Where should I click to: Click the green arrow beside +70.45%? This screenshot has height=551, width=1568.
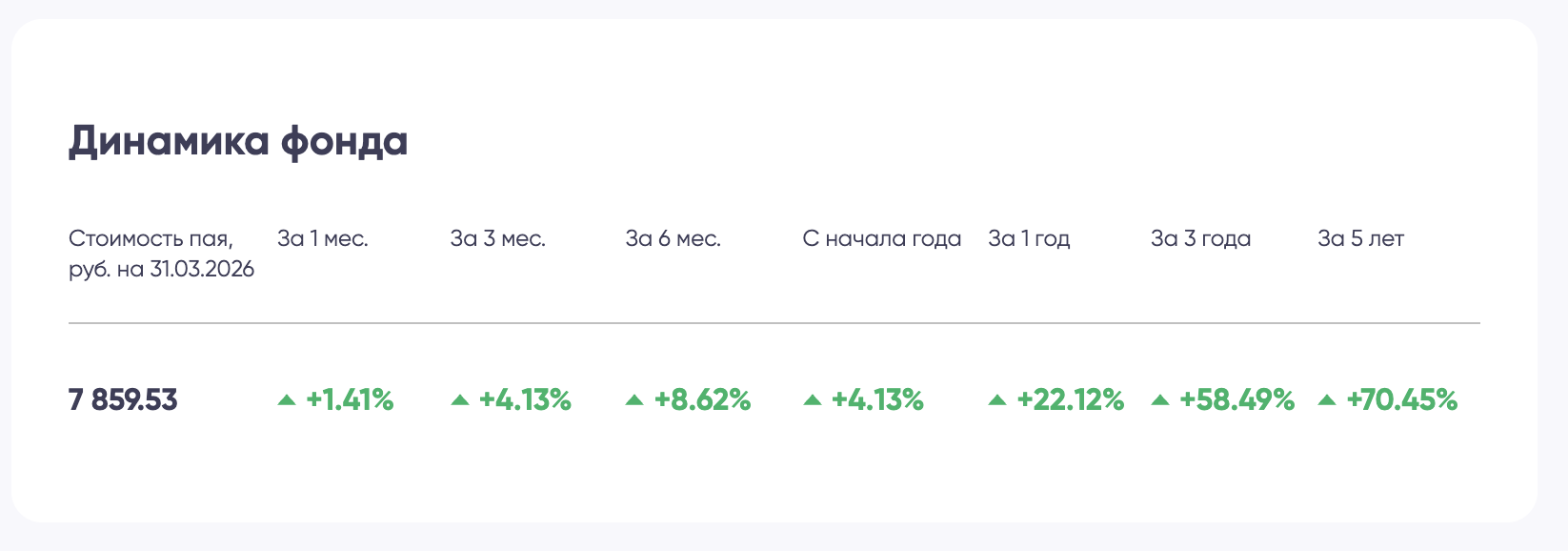pyautogui.click(x=1326, y=400)
